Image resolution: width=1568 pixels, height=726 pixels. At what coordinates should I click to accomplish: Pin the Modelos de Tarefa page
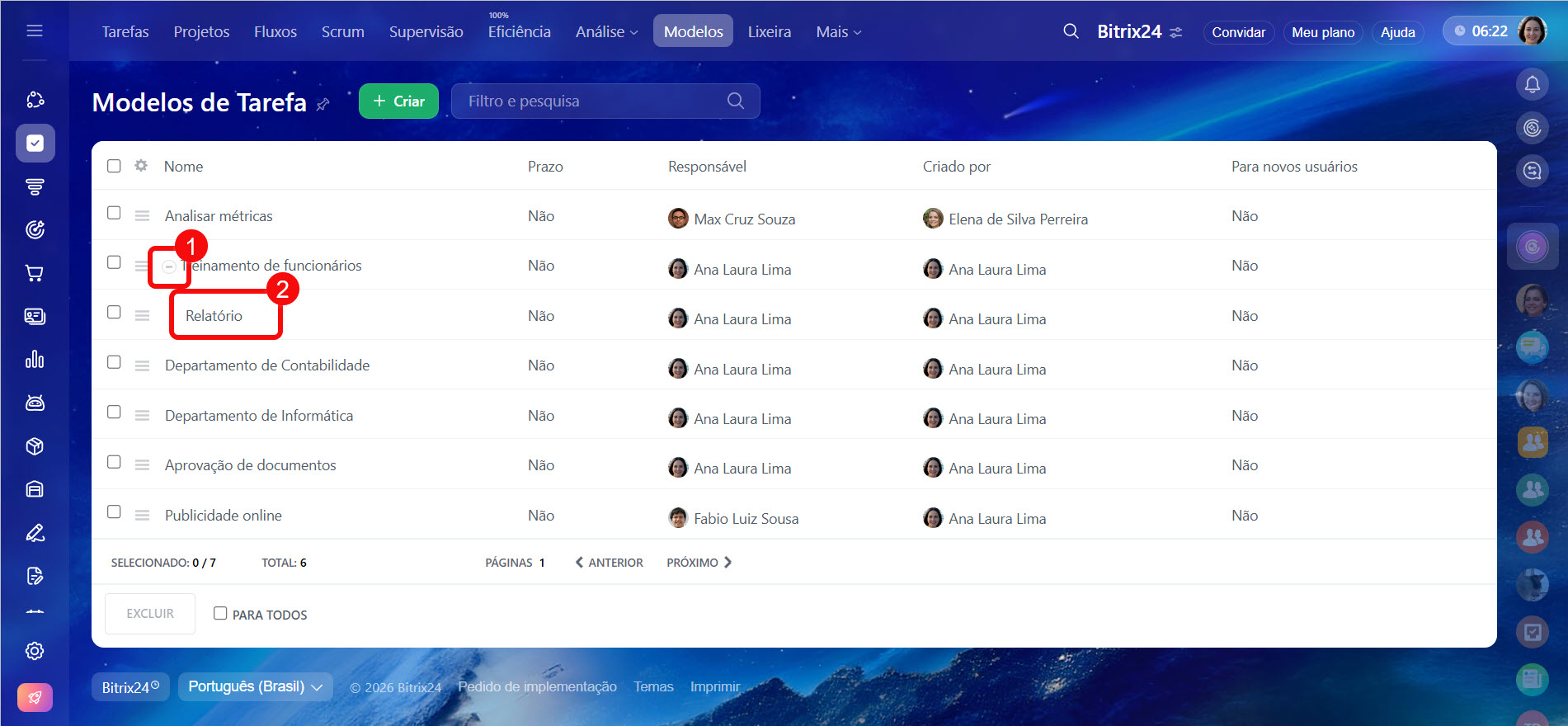pyautogui.click(x=323, y=104)
